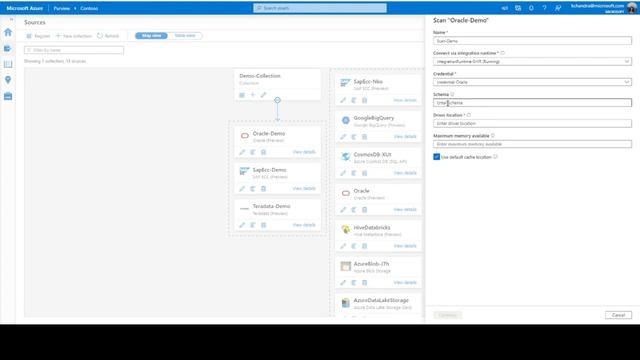640x360 pixels.
Task: Click info icon beside Driver location label
Action: point(469,115)
